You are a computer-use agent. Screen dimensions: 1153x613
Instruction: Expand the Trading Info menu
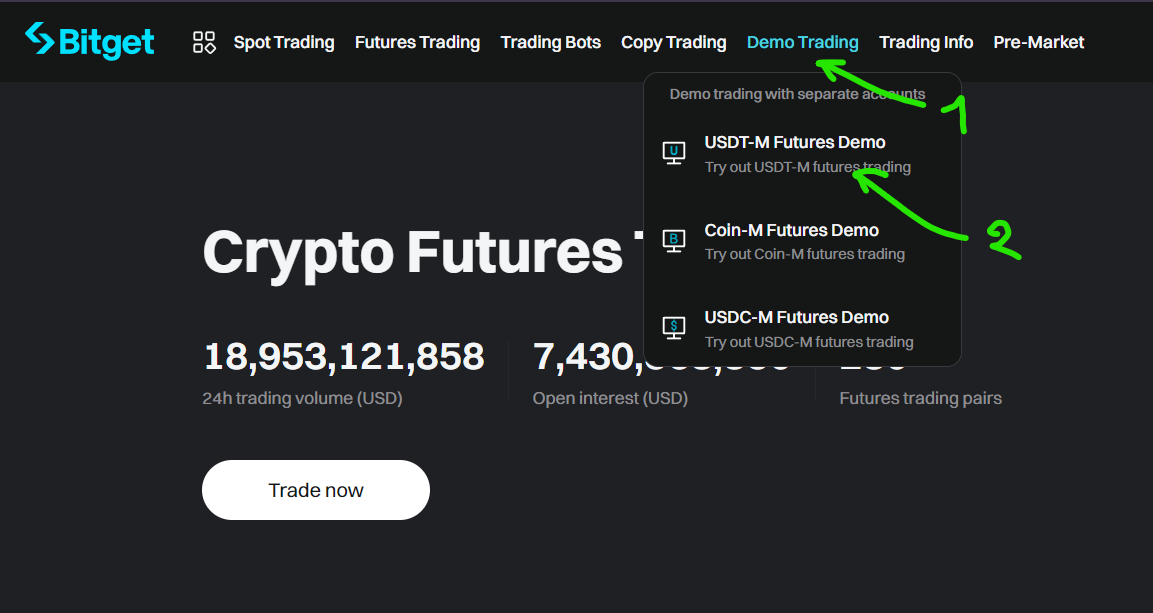[x=925, y=41]
